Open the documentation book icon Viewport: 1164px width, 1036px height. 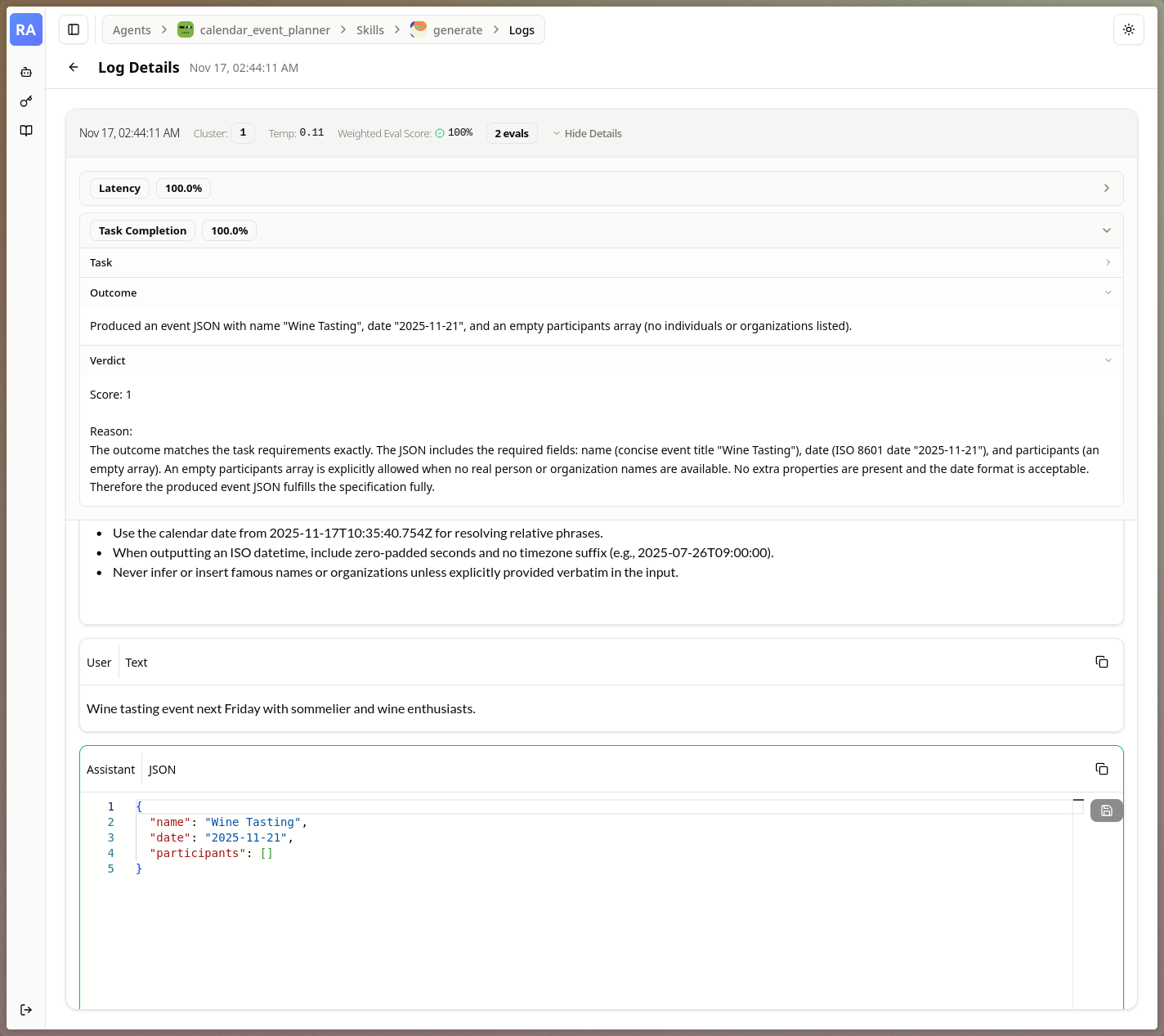coord(26,131)
